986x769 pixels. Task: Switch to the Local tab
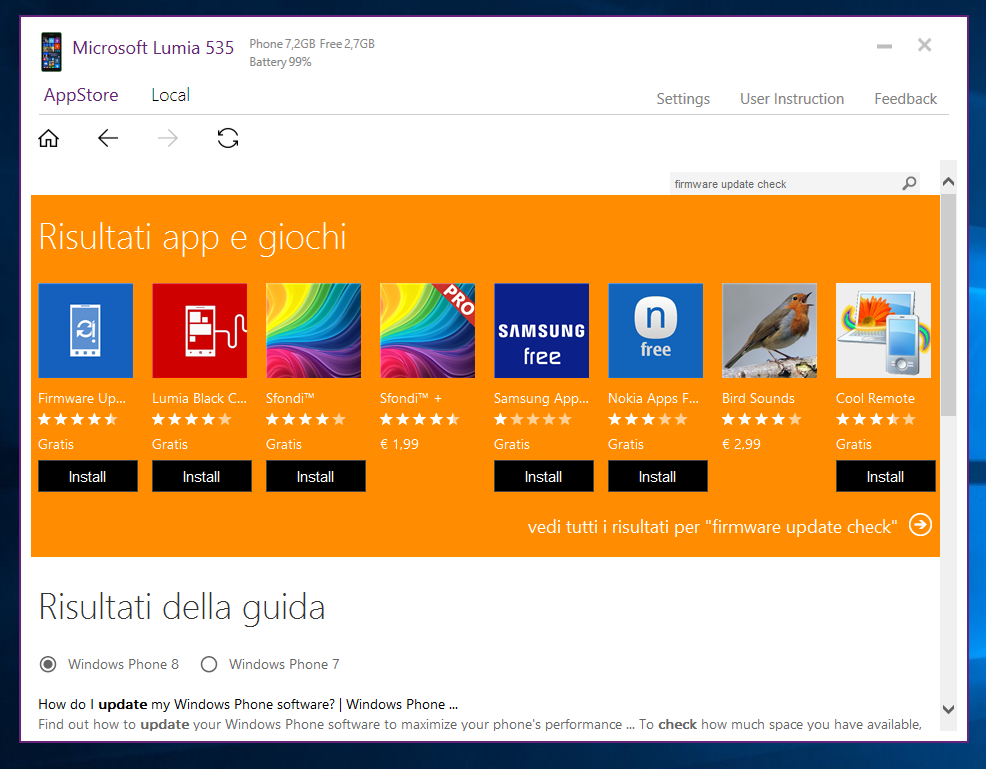click(170, 95)
